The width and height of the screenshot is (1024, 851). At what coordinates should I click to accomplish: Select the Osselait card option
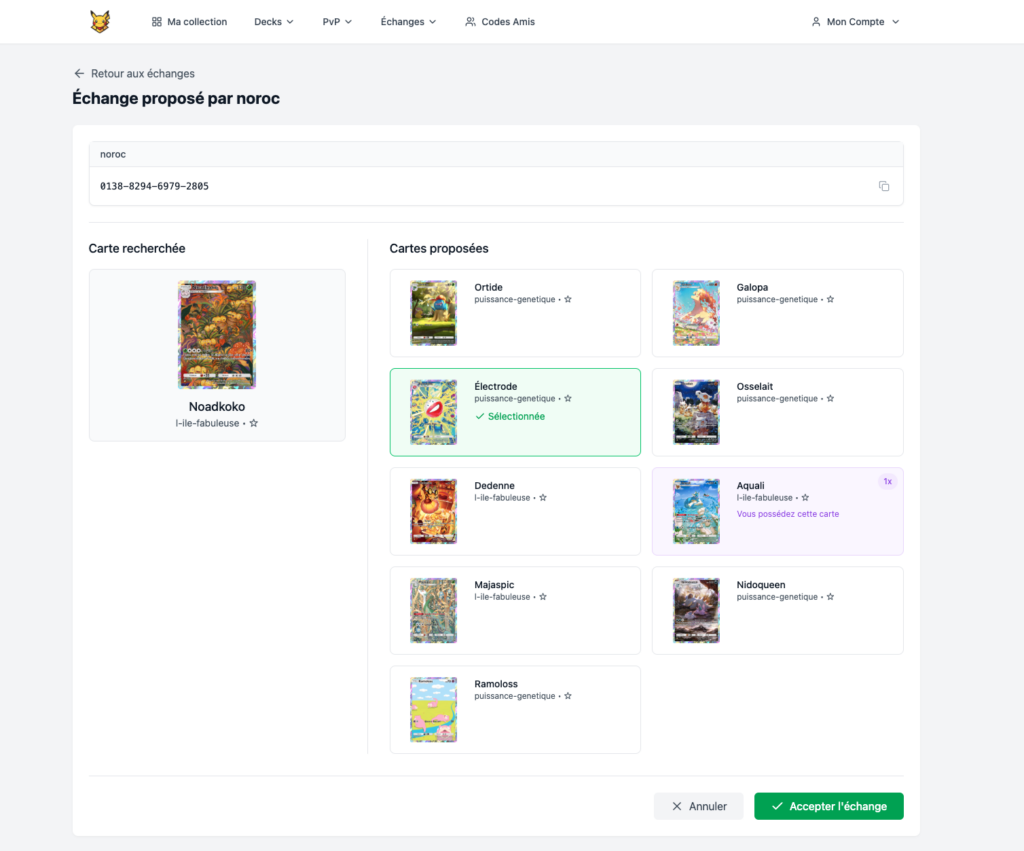778,412
